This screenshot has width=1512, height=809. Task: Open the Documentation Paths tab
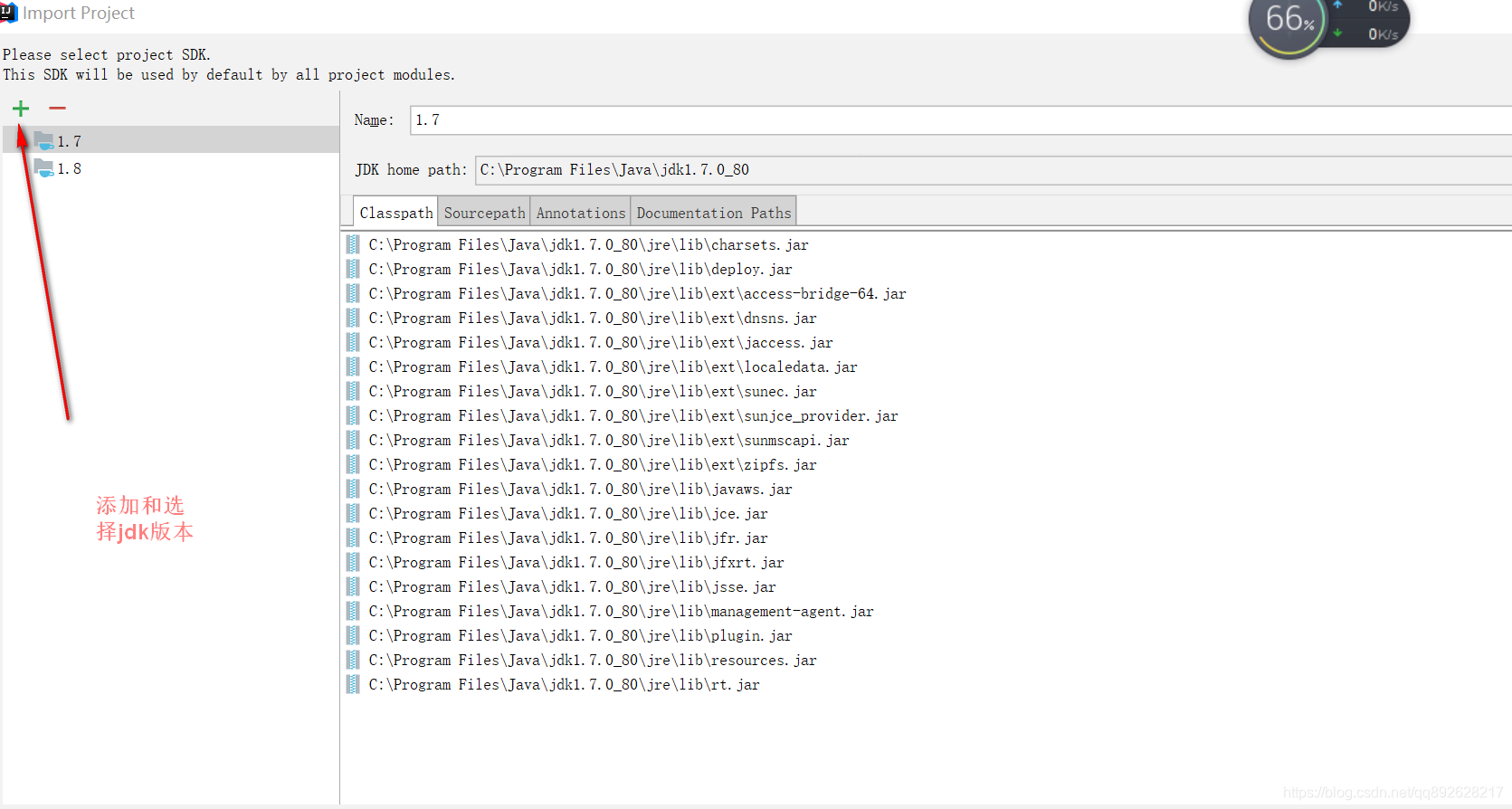pos(713,213)
